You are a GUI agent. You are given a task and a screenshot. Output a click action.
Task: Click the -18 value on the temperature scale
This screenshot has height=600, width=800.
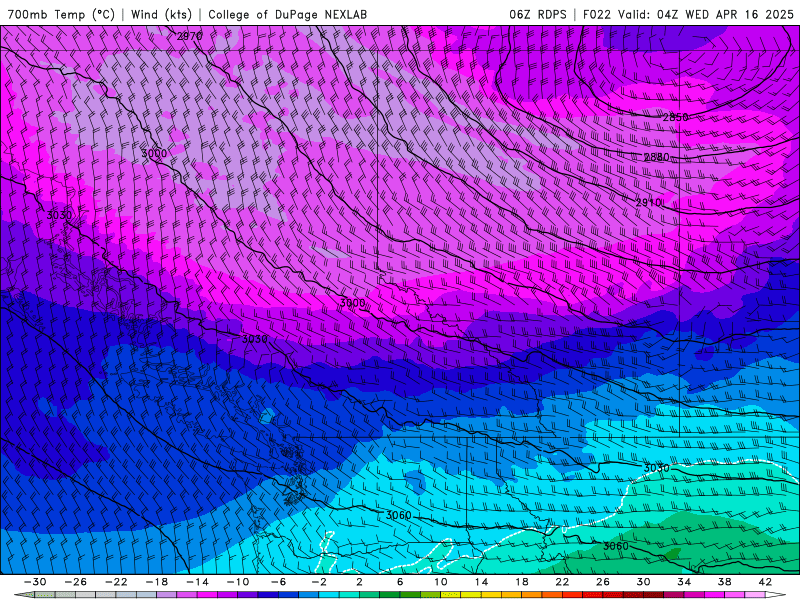point(157,582)
